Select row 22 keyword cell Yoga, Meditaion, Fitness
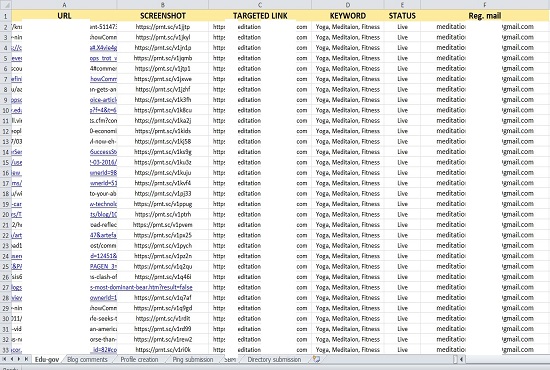 348,235
